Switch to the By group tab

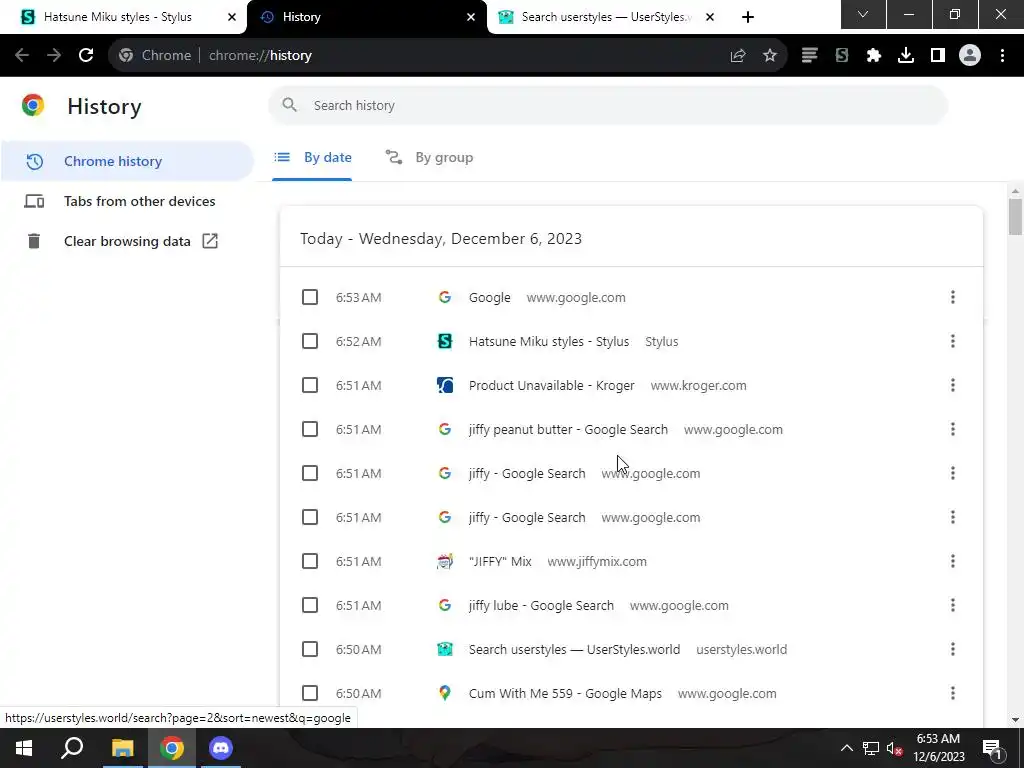[429, 157]
